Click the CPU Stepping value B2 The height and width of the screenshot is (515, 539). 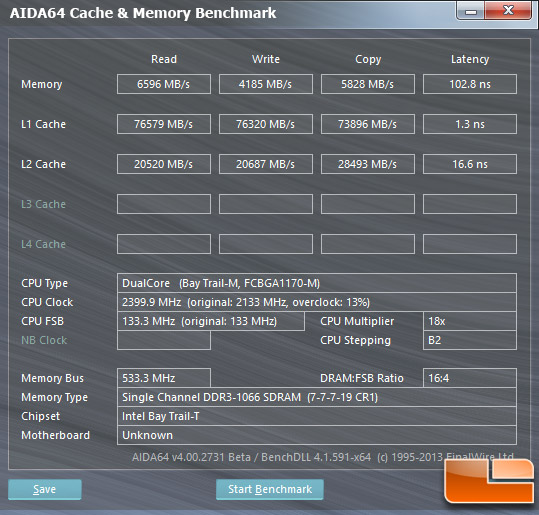click(470, 340)
